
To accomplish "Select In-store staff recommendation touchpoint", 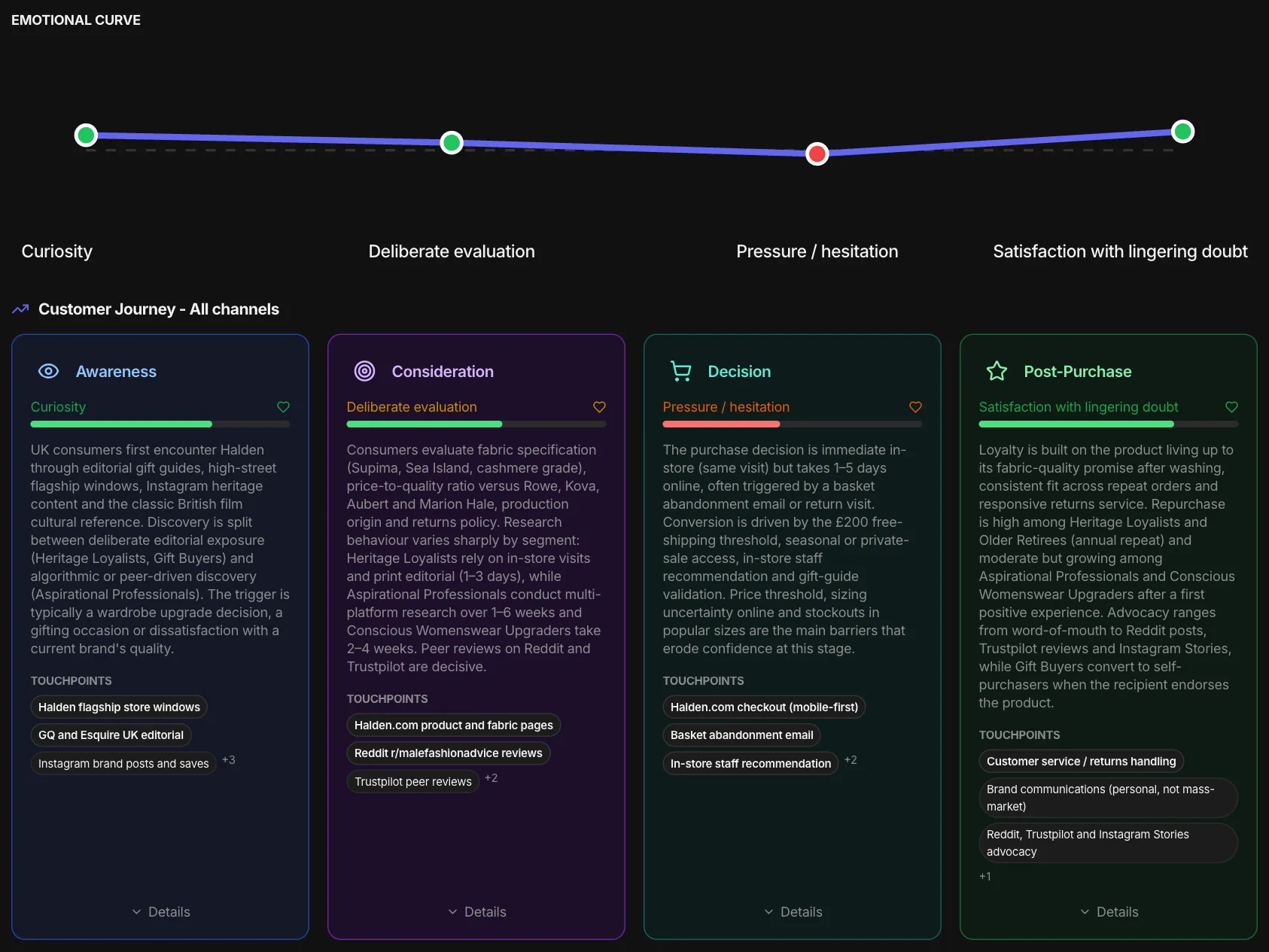I will pyautogui.click(x=750, y=763).
